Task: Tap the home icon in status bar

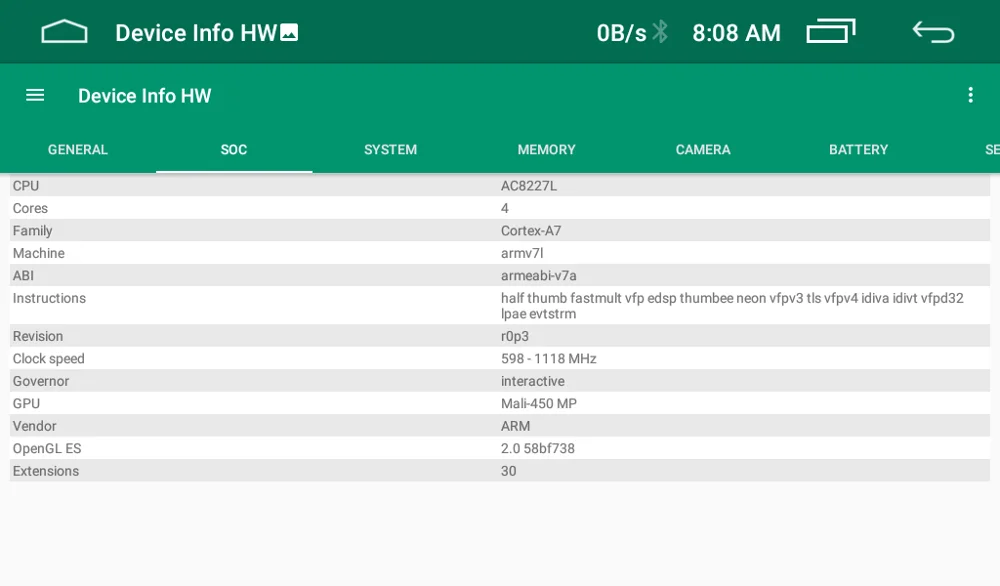Action: [64, 32]
